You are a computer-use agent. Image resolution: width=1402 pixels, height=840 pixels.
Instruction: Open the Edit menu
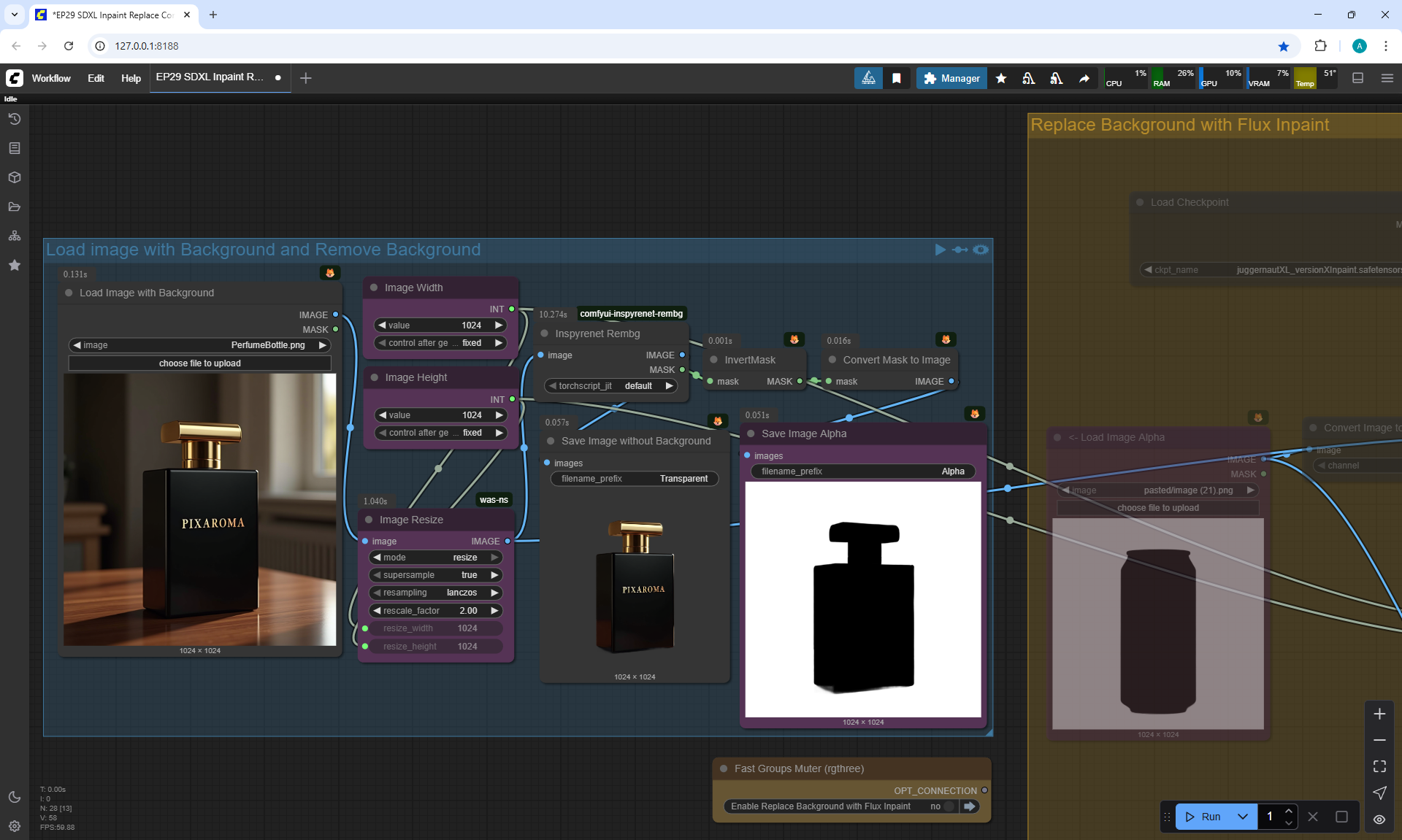(96, 78)
